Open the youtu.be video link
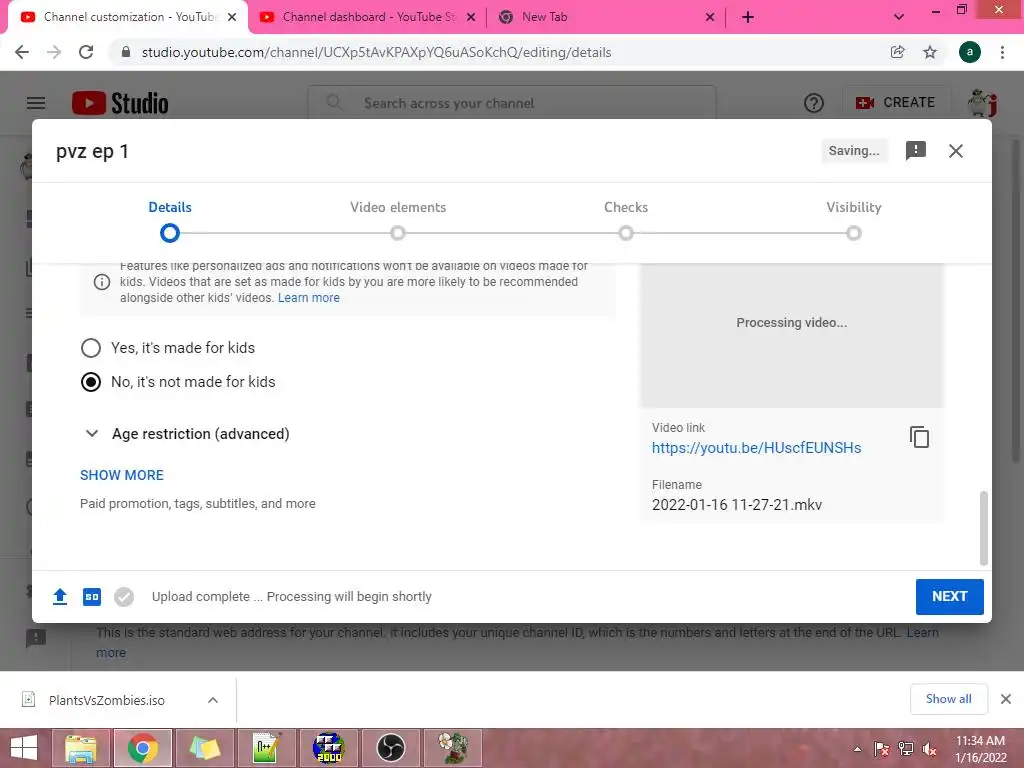Image resolution: width=1024 pixels, height=768 pixels. [x=756, y=447]
